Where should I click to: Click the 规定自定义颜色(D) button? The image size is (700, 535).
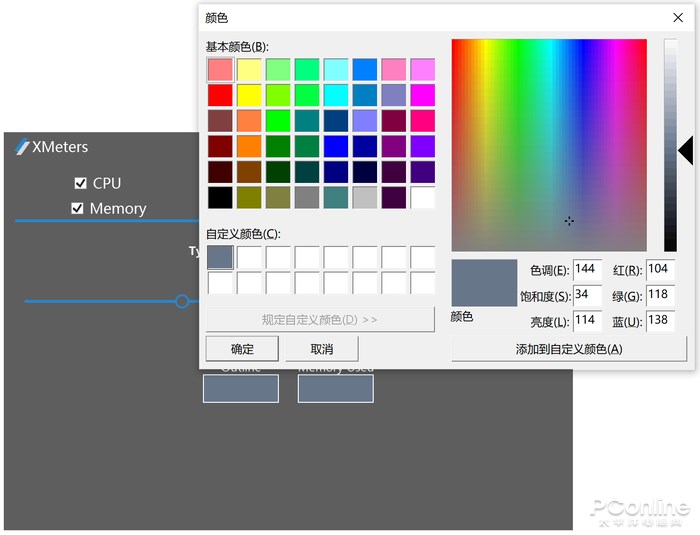(320, 319)
